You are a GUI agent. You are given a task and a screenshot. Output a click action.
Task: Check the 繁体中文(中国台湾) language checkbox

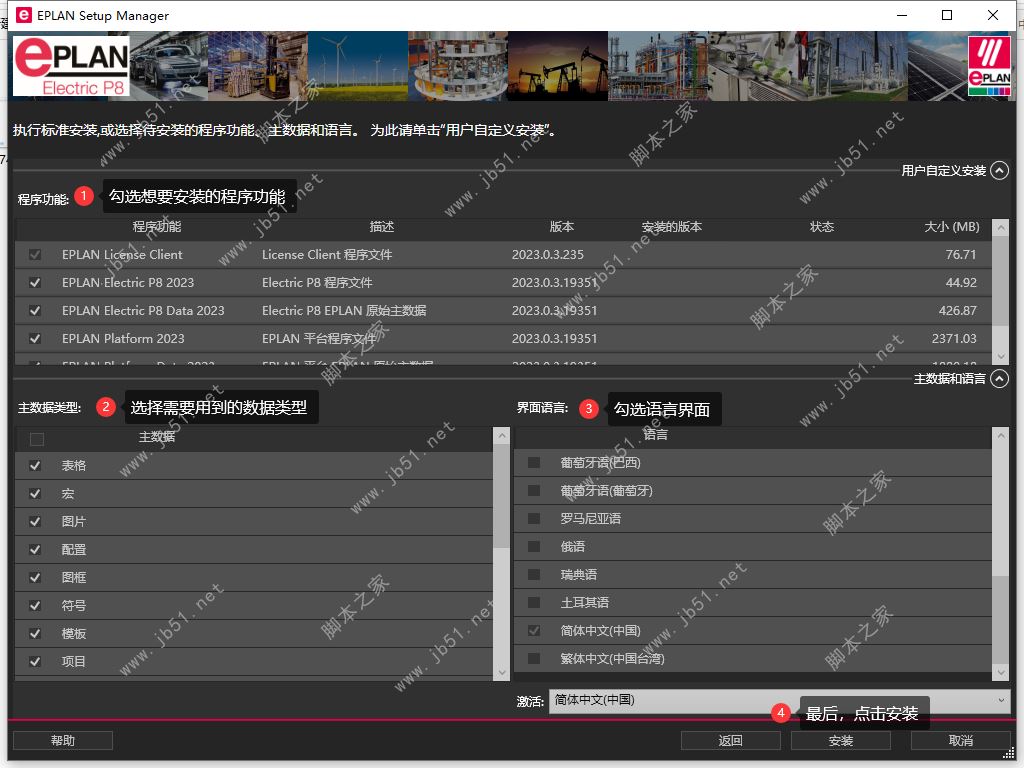pyautogui.click(x=534, y=658)
